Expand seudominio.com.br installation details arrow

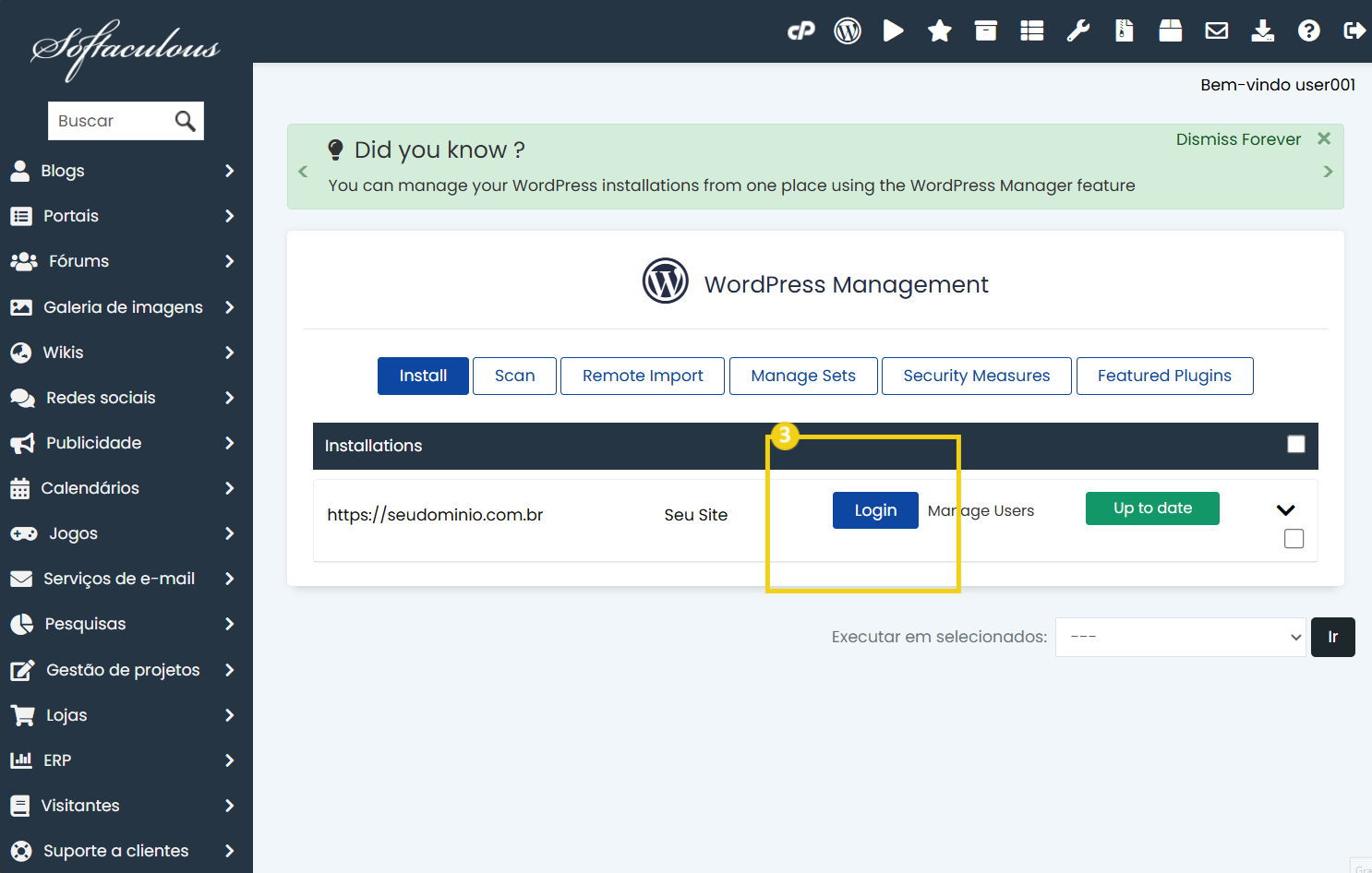[x=1286, y=510]
